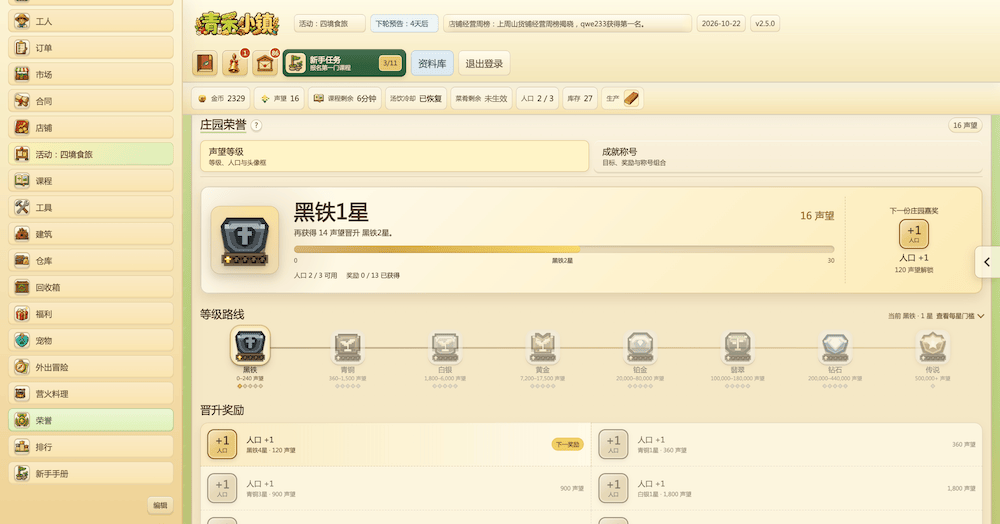
Task: Click the production item icon in status bar
Action: point(631,98)
